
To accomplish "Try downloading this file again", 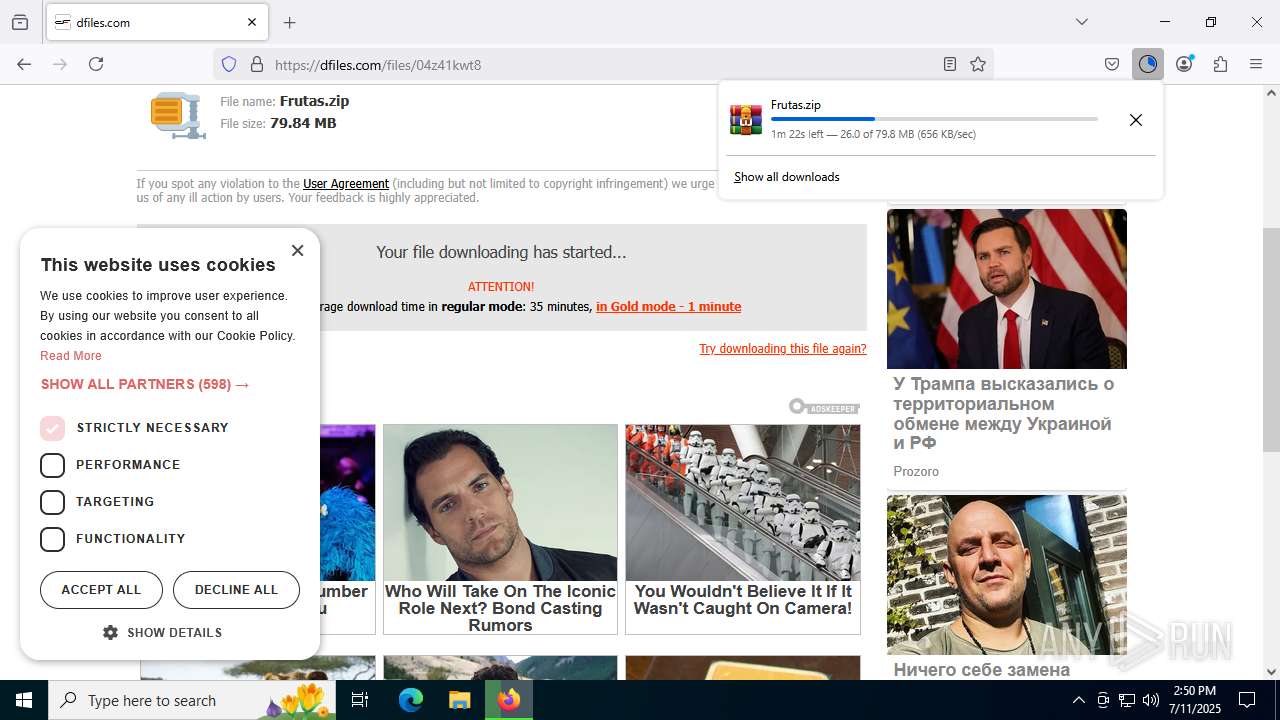I will [783, 349].
